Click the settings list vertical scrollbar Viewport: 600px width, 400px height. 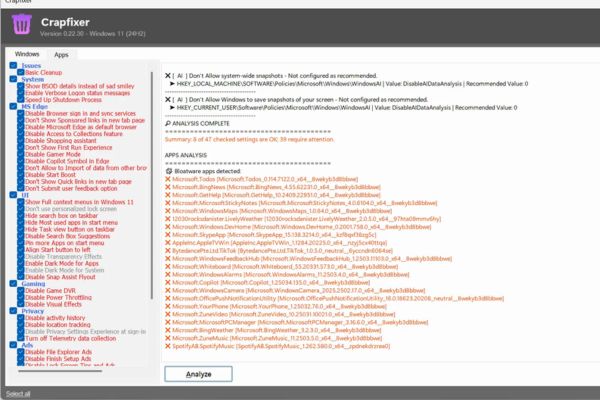[x=152, y=186]
